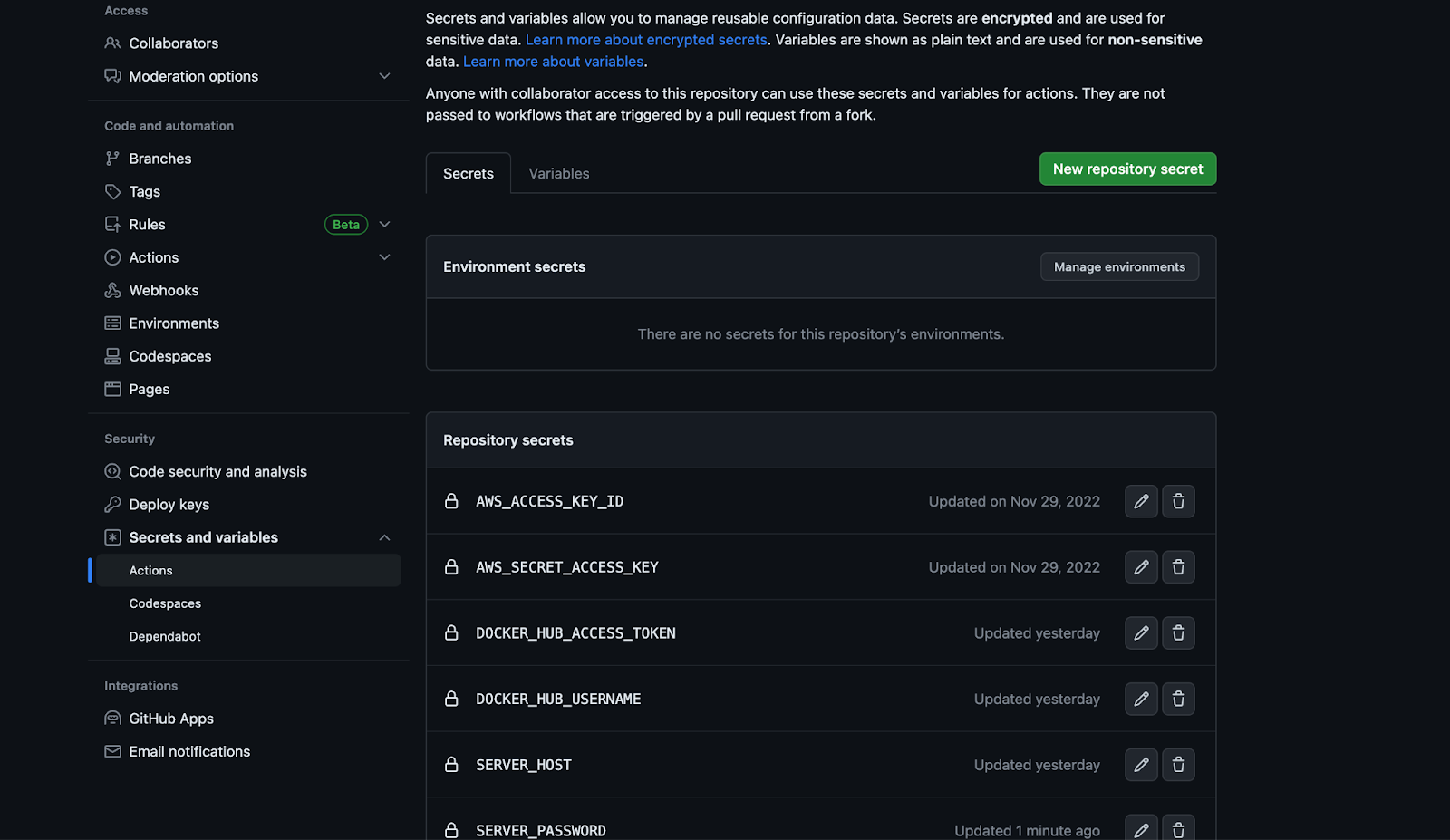The width and height of the screenshot is (1450, 840).
Task: Select the Secrets tab
Action: pyautogui.click(x=468, y=173)
